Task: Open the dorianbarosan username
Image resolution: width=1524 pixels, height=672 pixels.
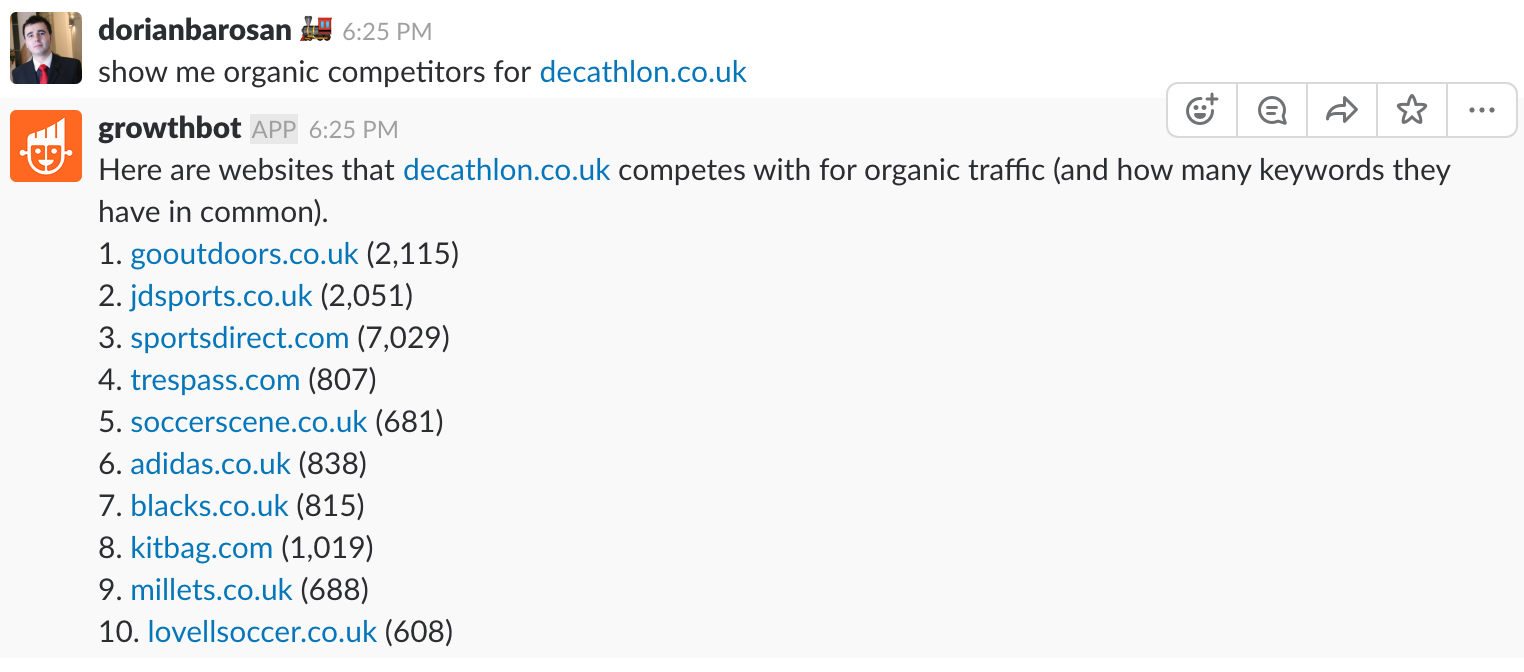Action: pos(197,30)
